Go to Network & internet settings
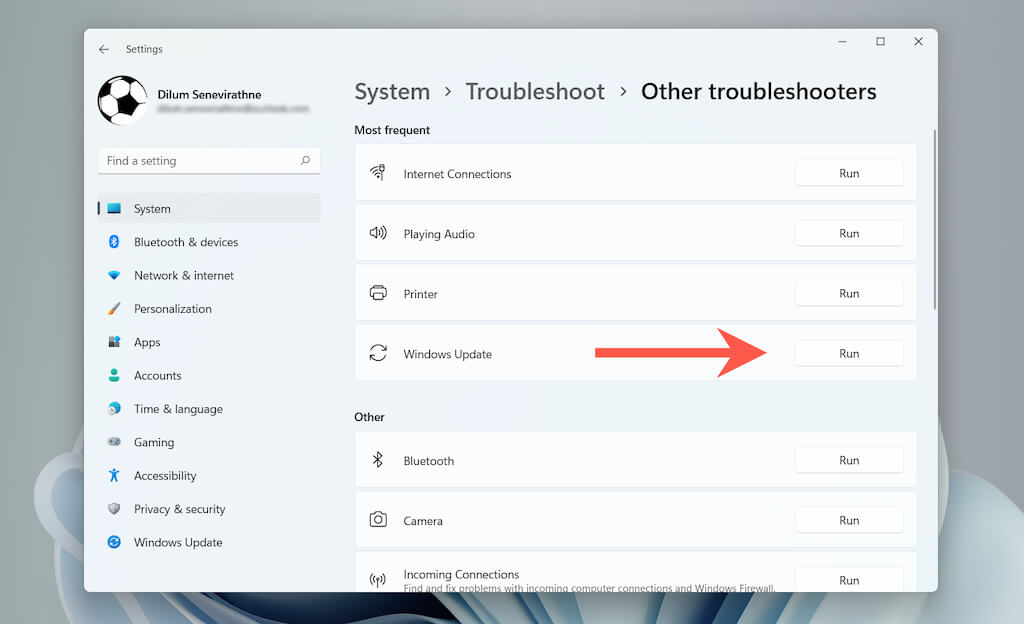The height and width of the screenshot is (624, 1024). pyautogui.click(x=209, y=275)
